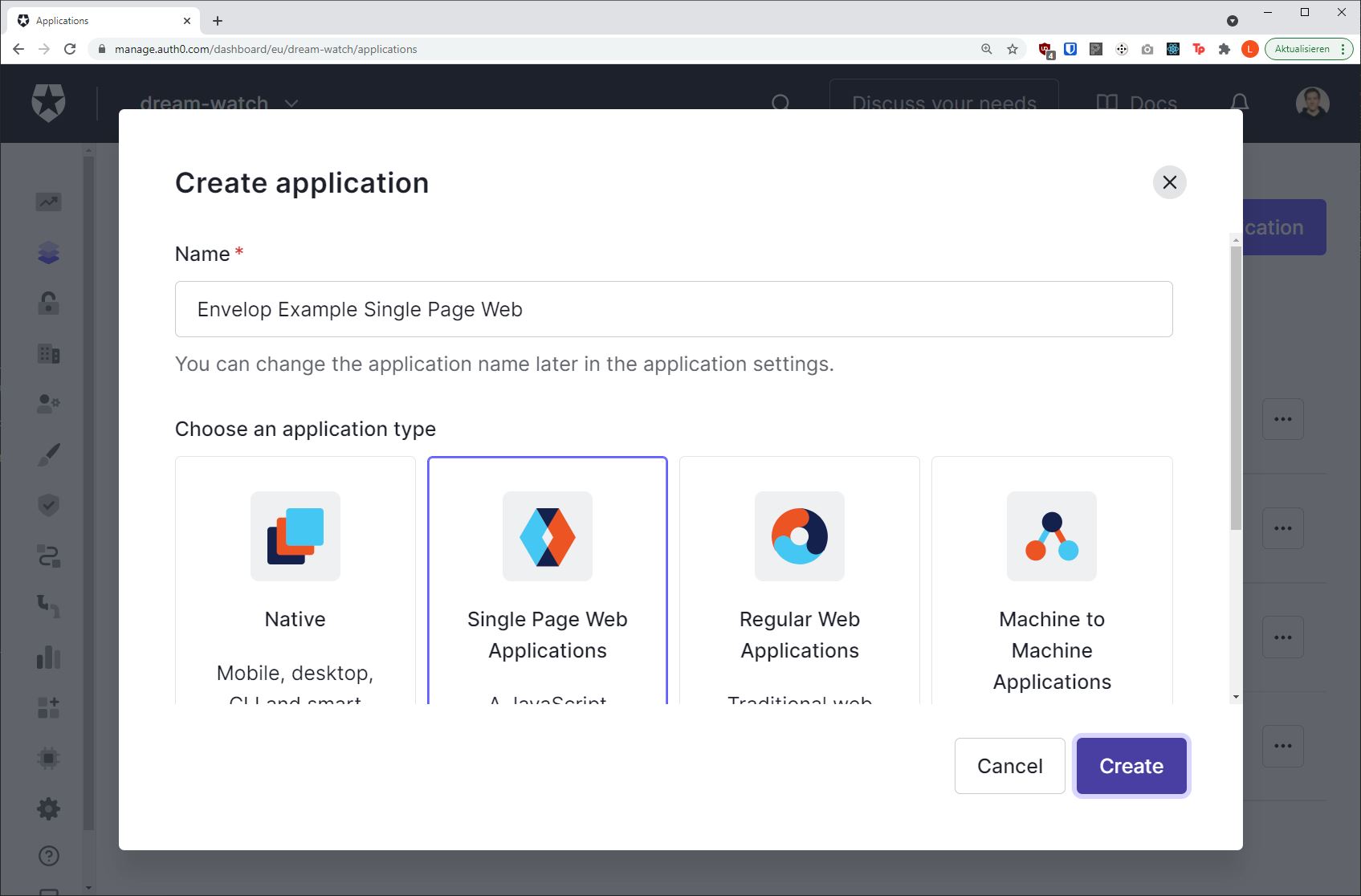Open the notifications bell icon
This screenshot has height=896, width=1361.
coord(1238,103)
